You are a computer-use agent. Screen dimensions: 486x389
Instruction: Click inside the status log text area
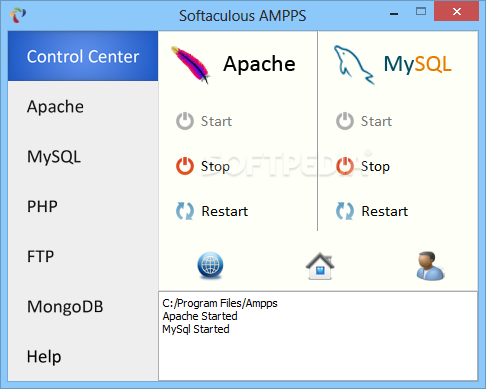pyautogui.click(x=318, y=336)
